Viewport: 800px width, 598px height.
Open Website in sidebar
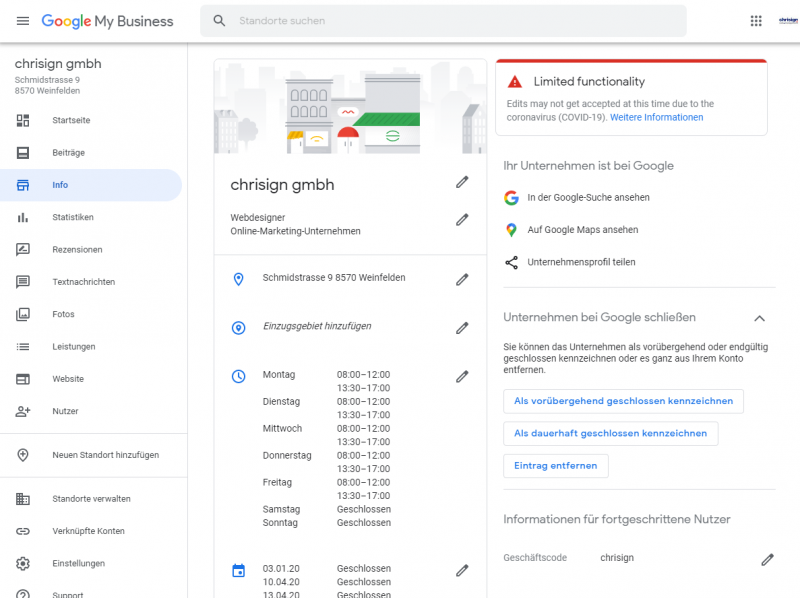click(x=91, y=379)
